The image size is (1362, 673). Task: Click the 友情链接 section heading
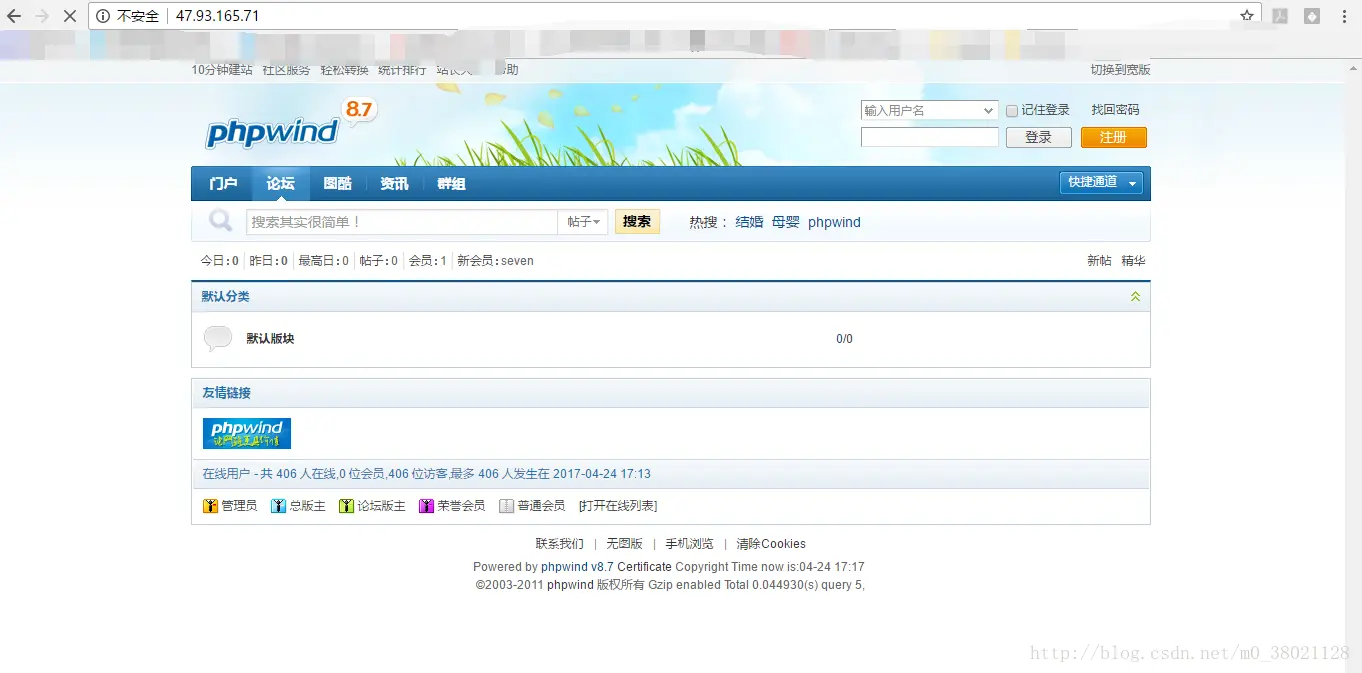[226, 393]
